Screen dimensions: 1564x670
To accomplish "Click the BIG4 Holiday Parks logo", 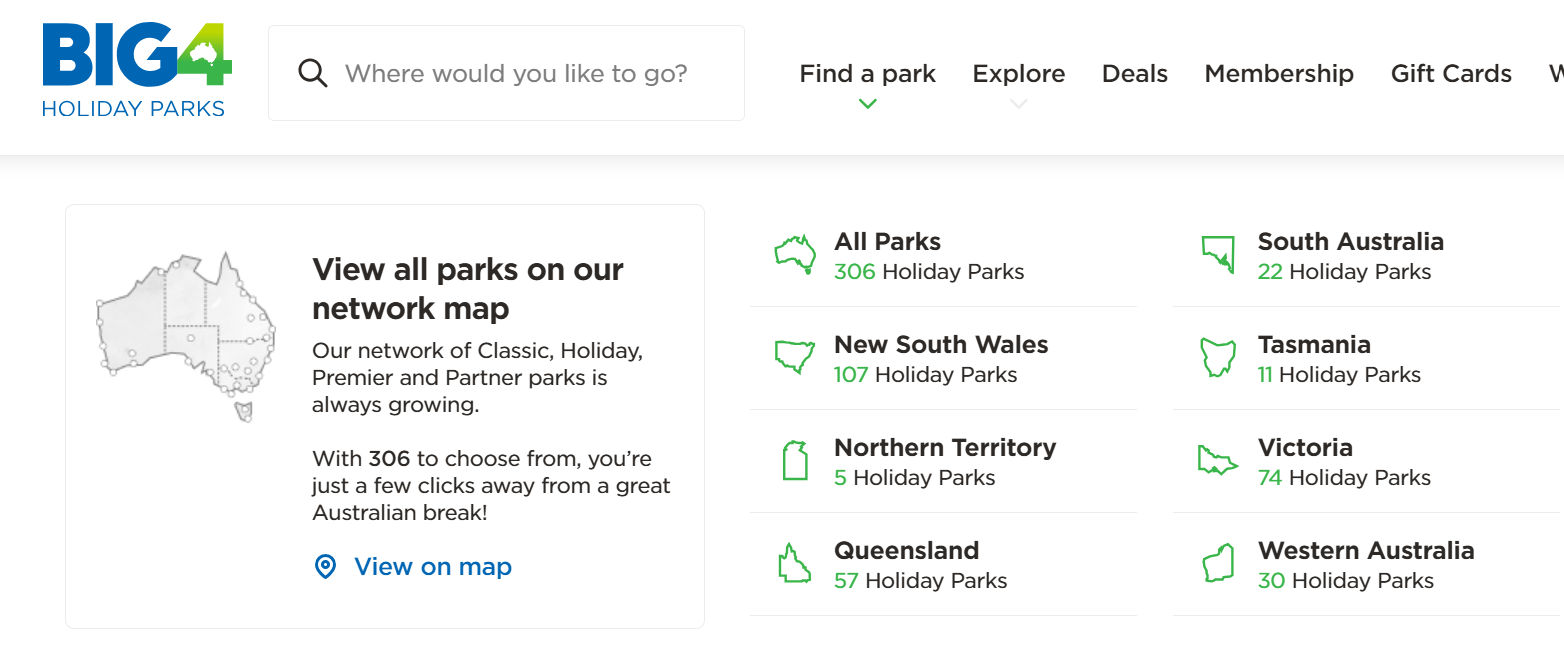I will pyautogui.click(x=137, y=72).
